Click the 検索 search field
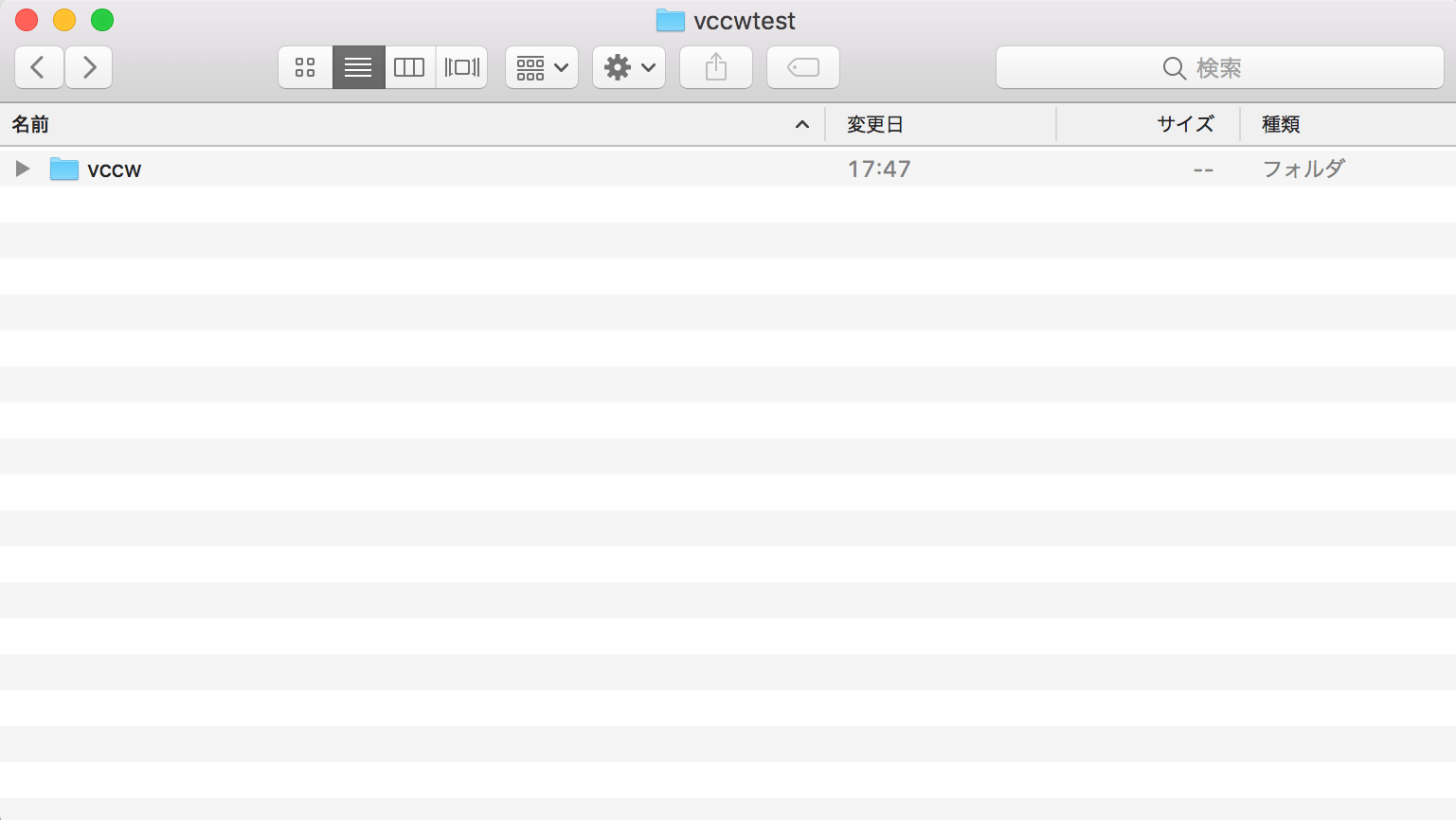This screenshot has width=1456, height=820. point(1219,67)
